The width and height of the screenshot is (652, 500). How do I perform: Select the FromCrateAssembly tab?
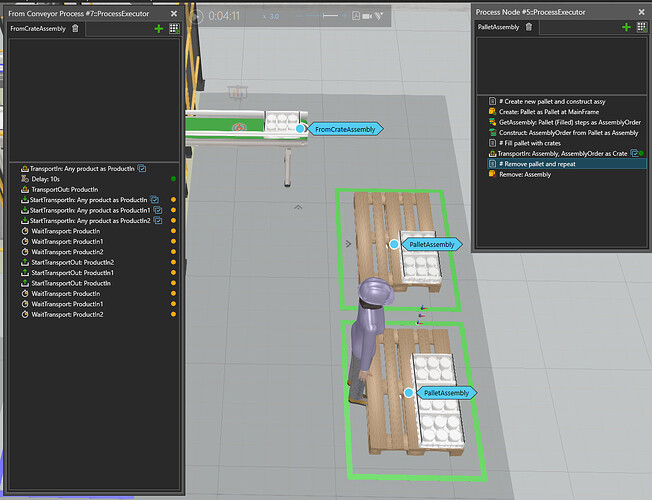pos(38,29)
